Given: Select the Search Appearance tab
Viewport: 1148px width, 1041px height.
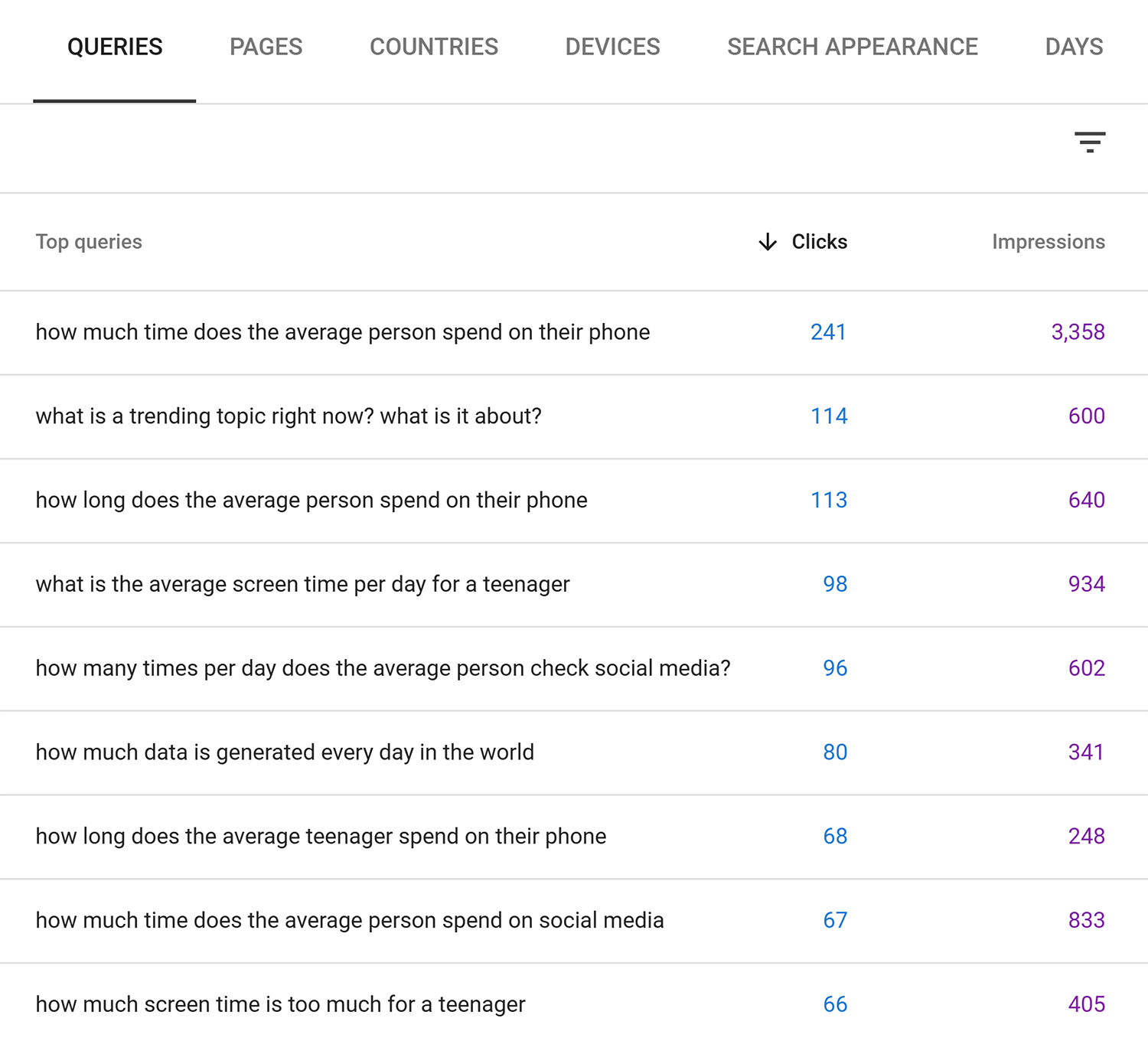Looking at the screenshot, I should point(853,47).
